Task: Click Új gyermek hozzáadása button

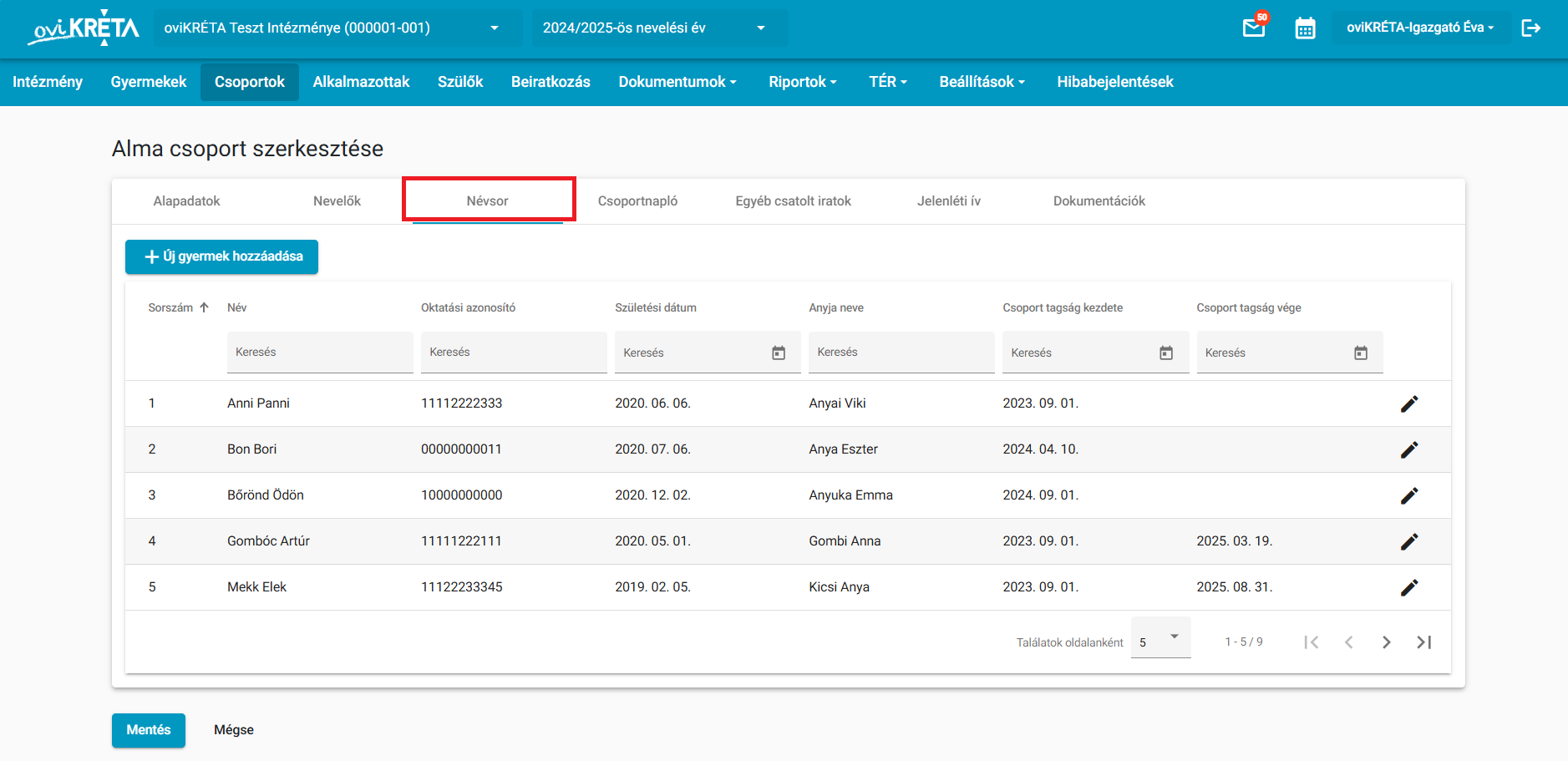Action: click(x=222, y=256)
